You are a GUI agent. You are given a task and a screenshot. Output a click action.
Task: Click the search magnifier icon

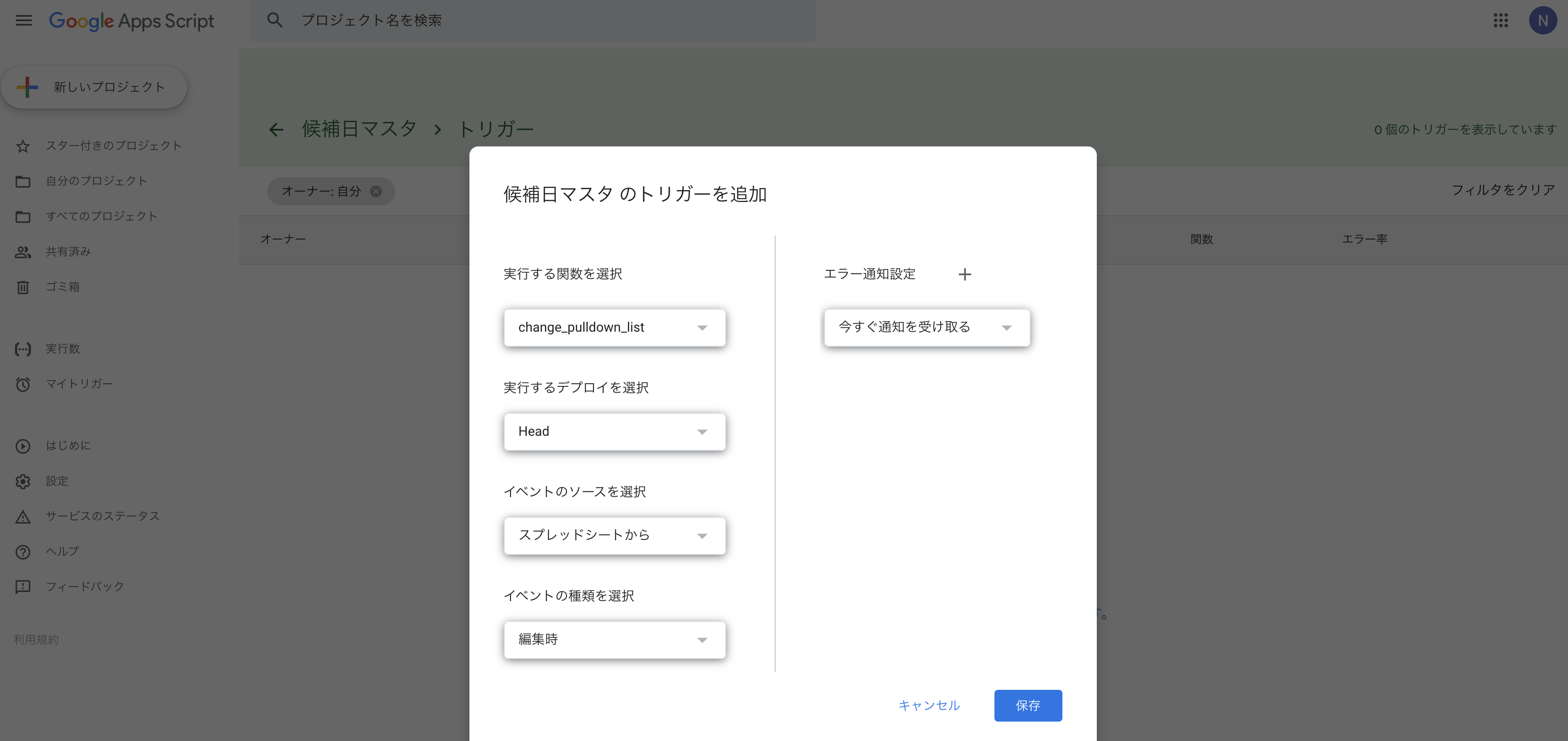click(274, 20)
